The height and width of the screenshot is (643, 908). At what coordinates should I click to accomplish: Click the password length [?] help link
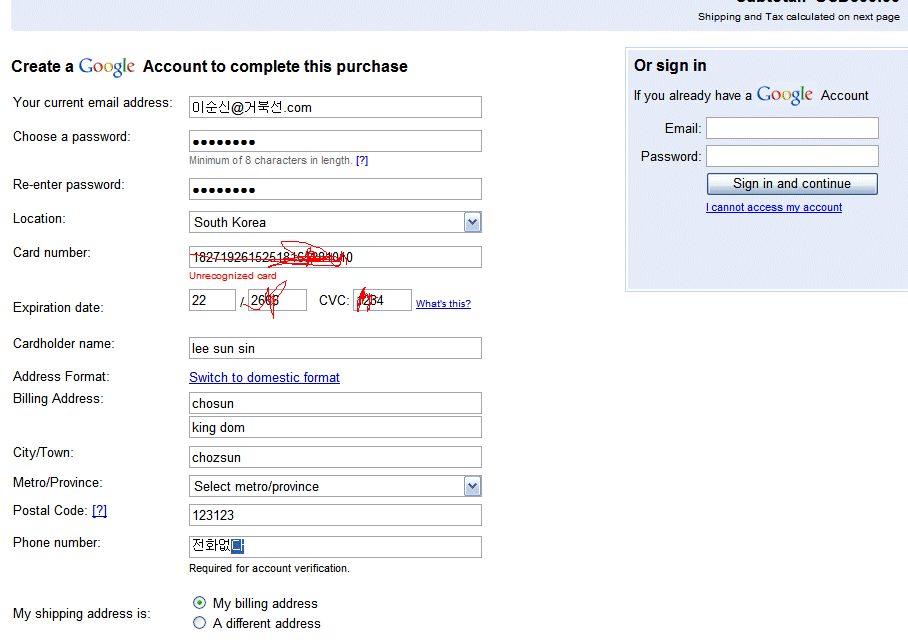pyautogui.click(x=362, y=160)
